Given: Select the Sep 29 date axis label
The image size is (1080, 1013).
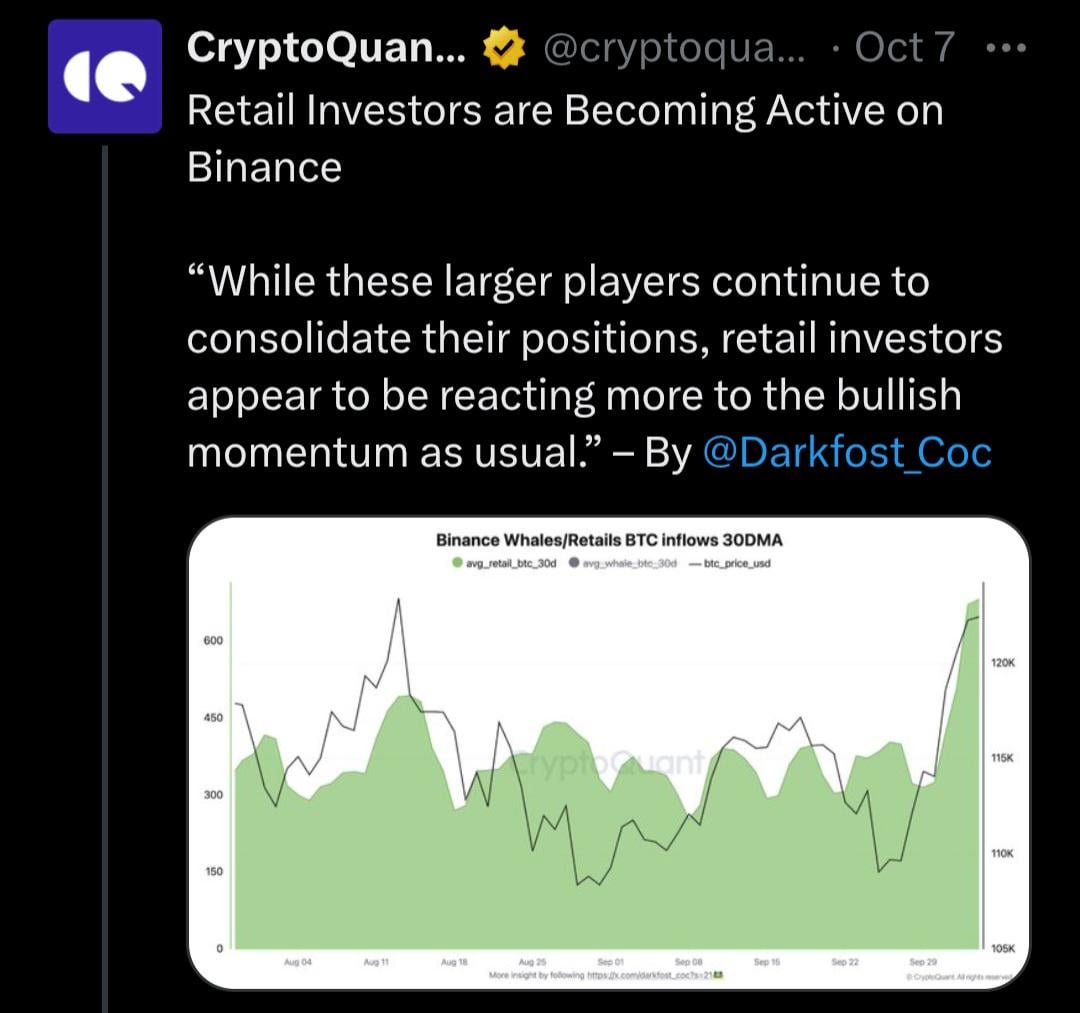Looking at the screenshot, I should (923, 962).
